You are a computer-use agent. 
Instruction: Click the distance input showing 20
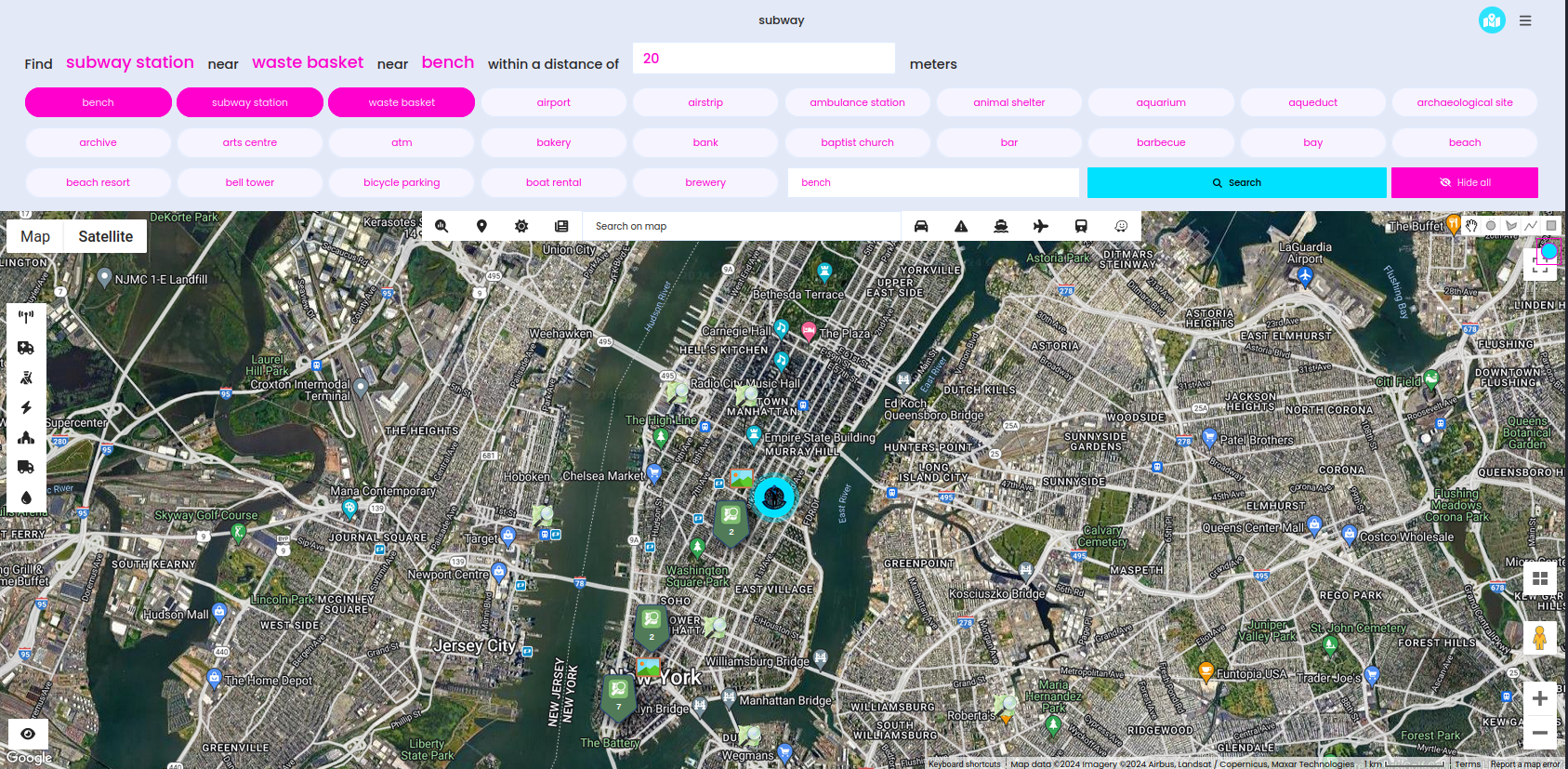coord(764,58)
